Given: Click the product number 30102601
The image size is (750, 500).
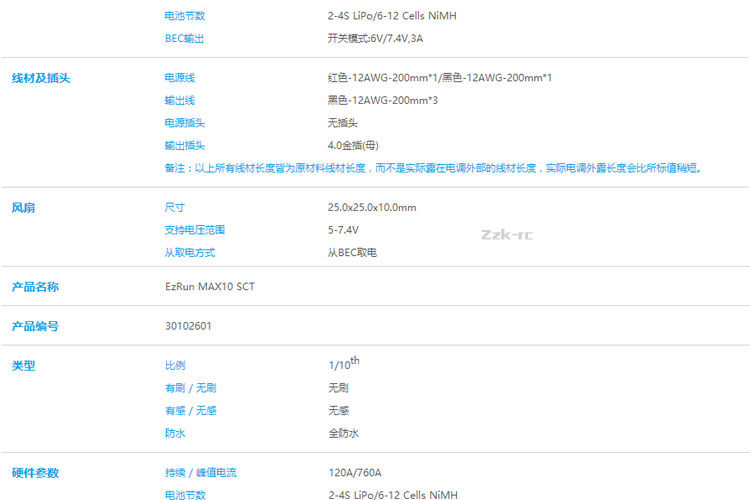Looking at the screenshot, I should point(188,326).
